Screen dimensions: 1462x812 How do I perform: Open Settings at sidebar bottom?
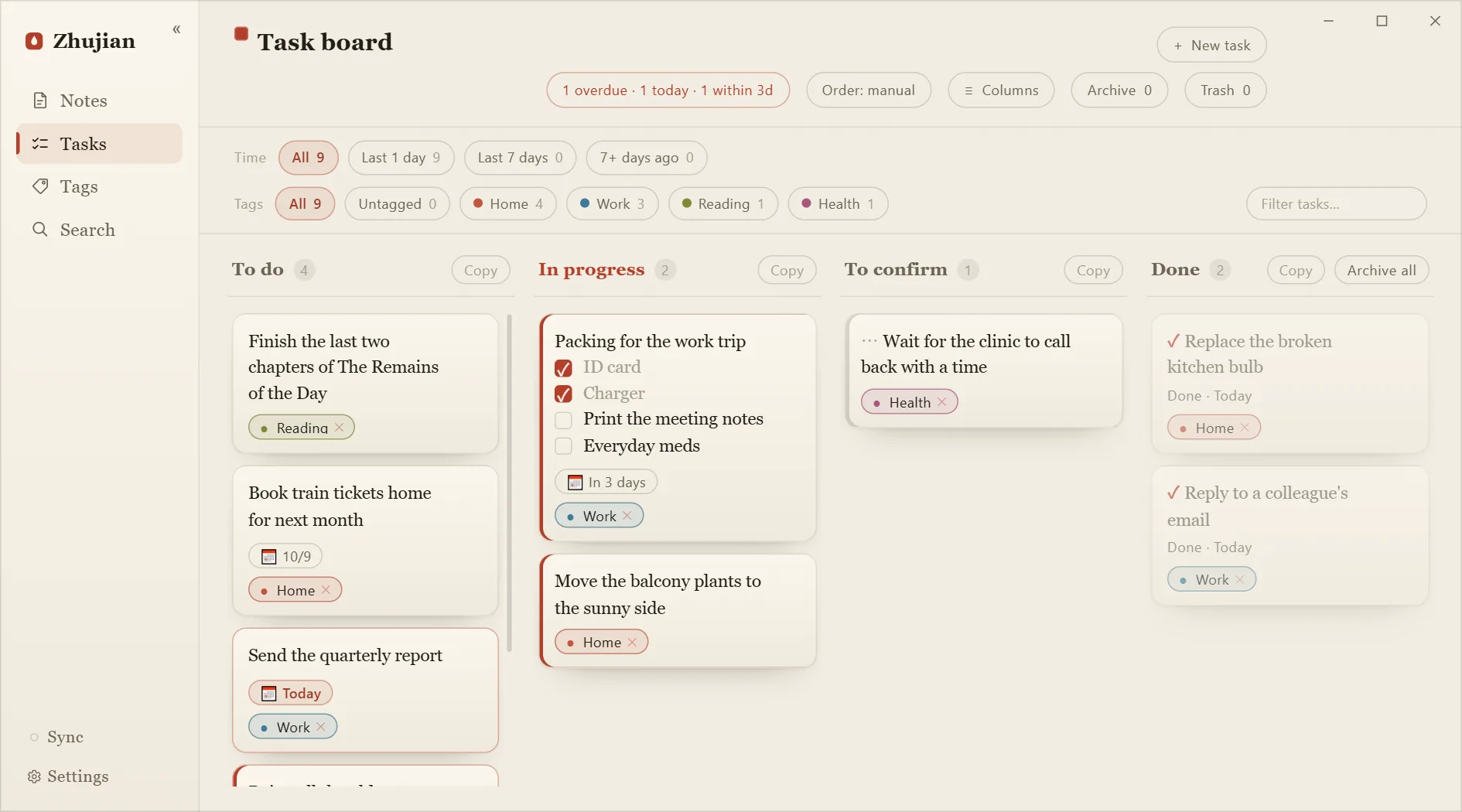pos(68,776)
